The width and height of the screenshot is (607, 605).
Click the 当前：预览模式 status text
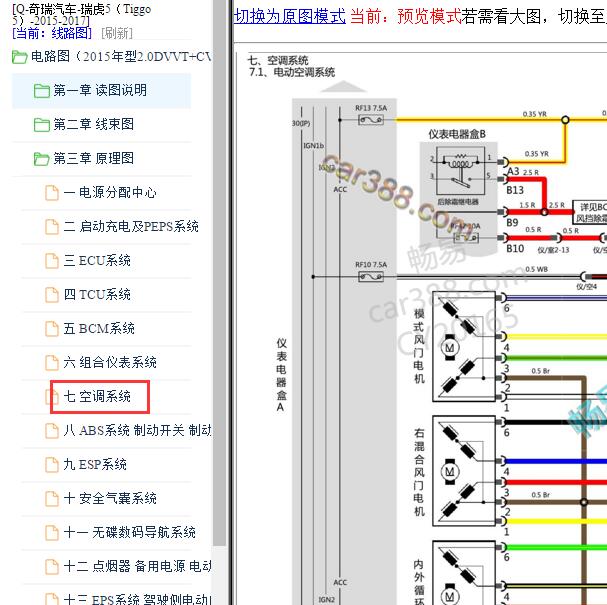[x=406, y=16]
